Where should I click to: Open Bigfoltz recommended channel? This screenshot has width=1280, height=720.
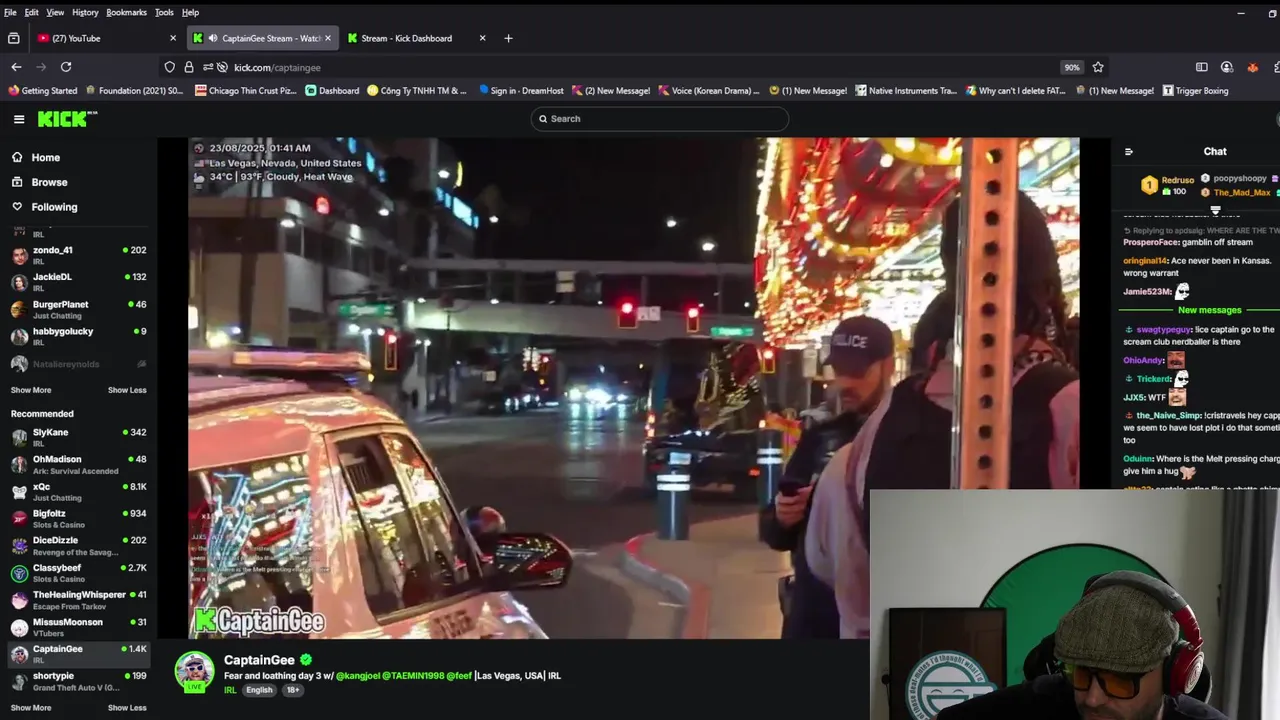[78, 518]
